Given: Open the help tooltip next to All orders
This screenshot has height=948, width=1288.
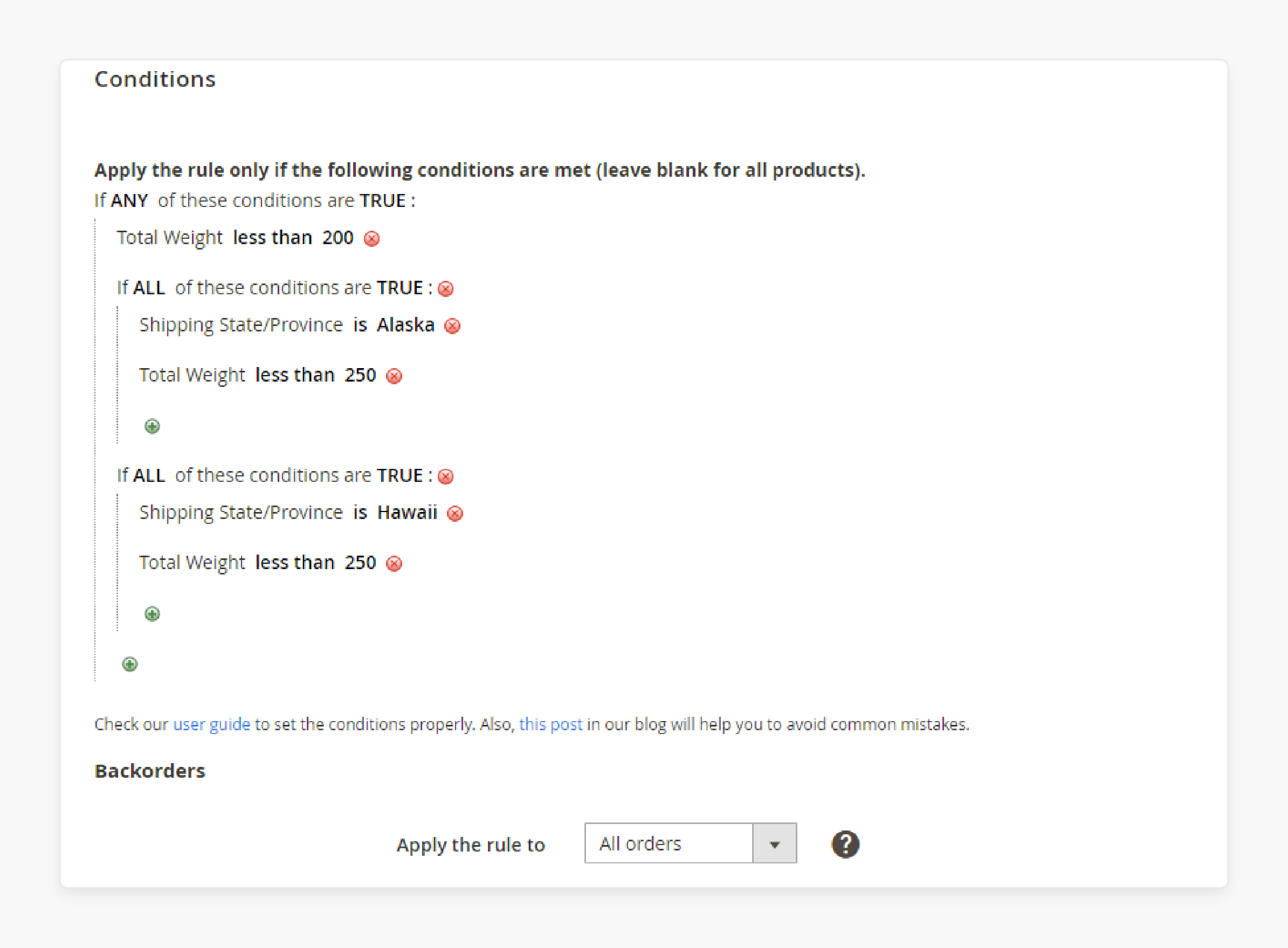Looking at the screenshot, I should 845,844.
